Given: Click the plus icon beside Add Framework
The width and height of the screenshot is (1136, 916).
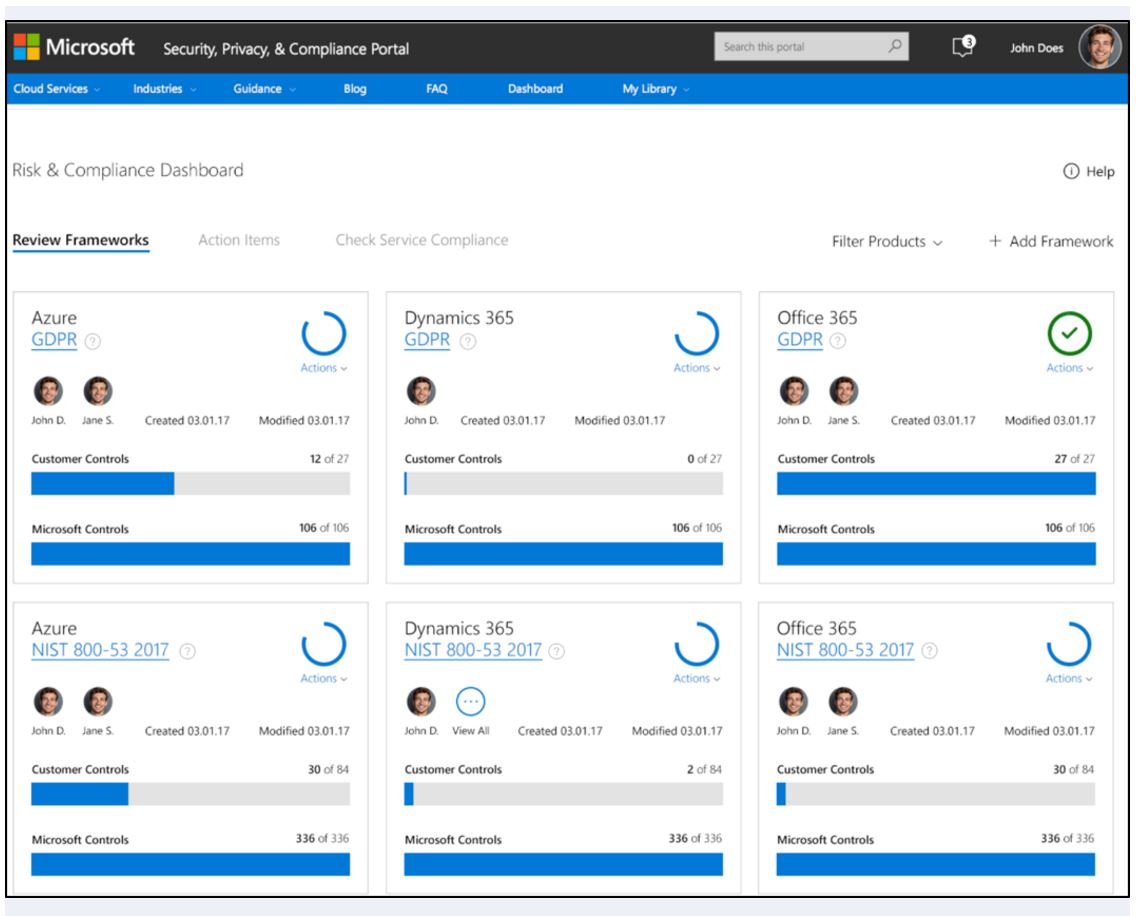Looking at the screenshot, I should tap(995, 241).
